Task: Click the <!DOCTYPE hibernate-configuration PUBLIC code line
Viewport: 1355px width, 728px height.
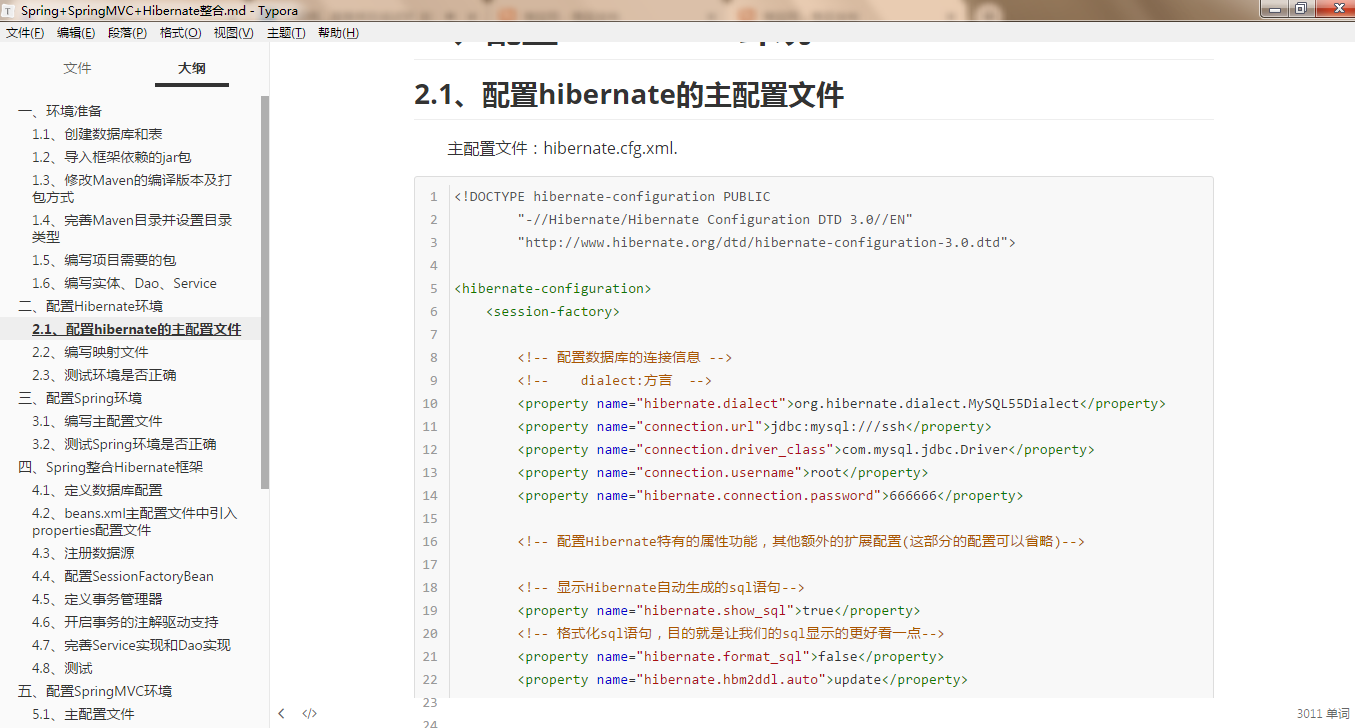Action: point(612,197)
